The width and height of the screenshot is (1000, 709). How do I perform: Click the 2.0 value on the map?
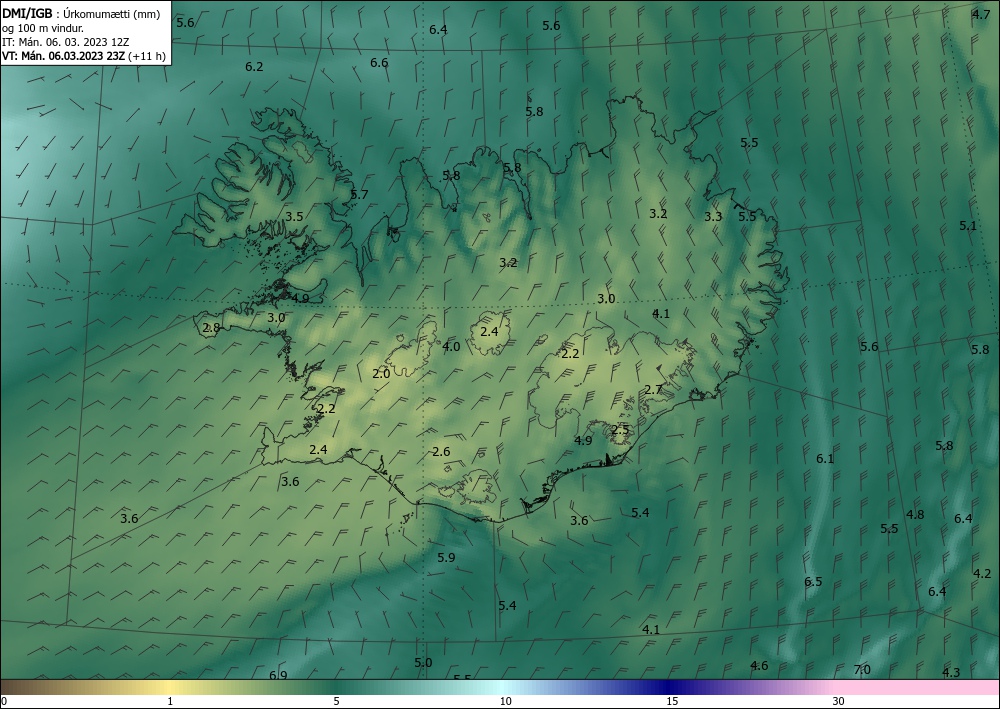(381, 374)
